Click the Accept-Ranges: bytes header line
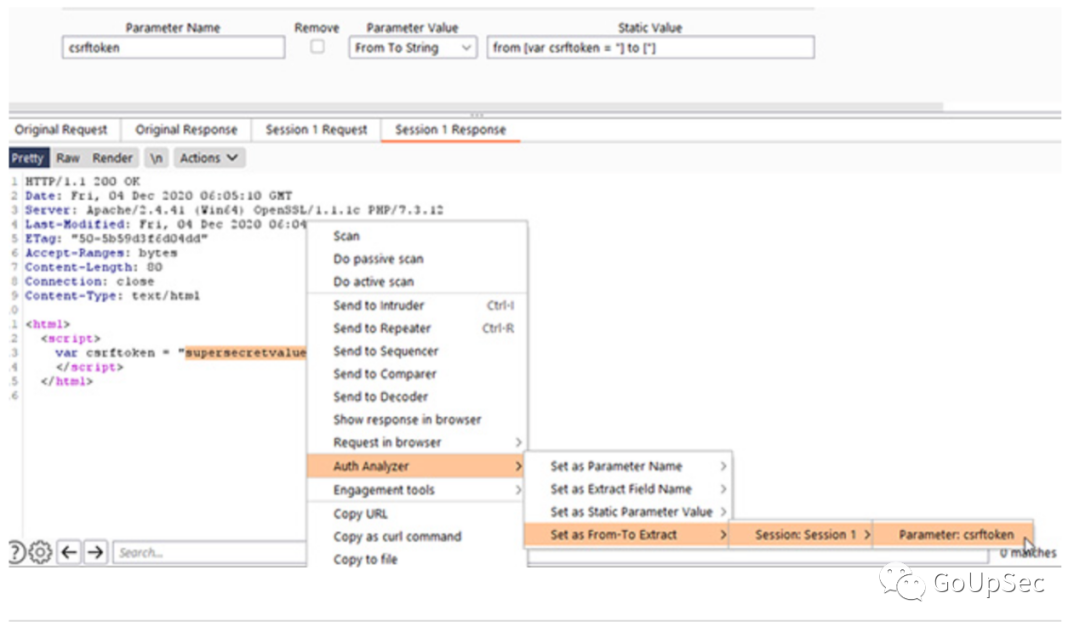This screenshot has height=633, width=1080. point(101,253)
